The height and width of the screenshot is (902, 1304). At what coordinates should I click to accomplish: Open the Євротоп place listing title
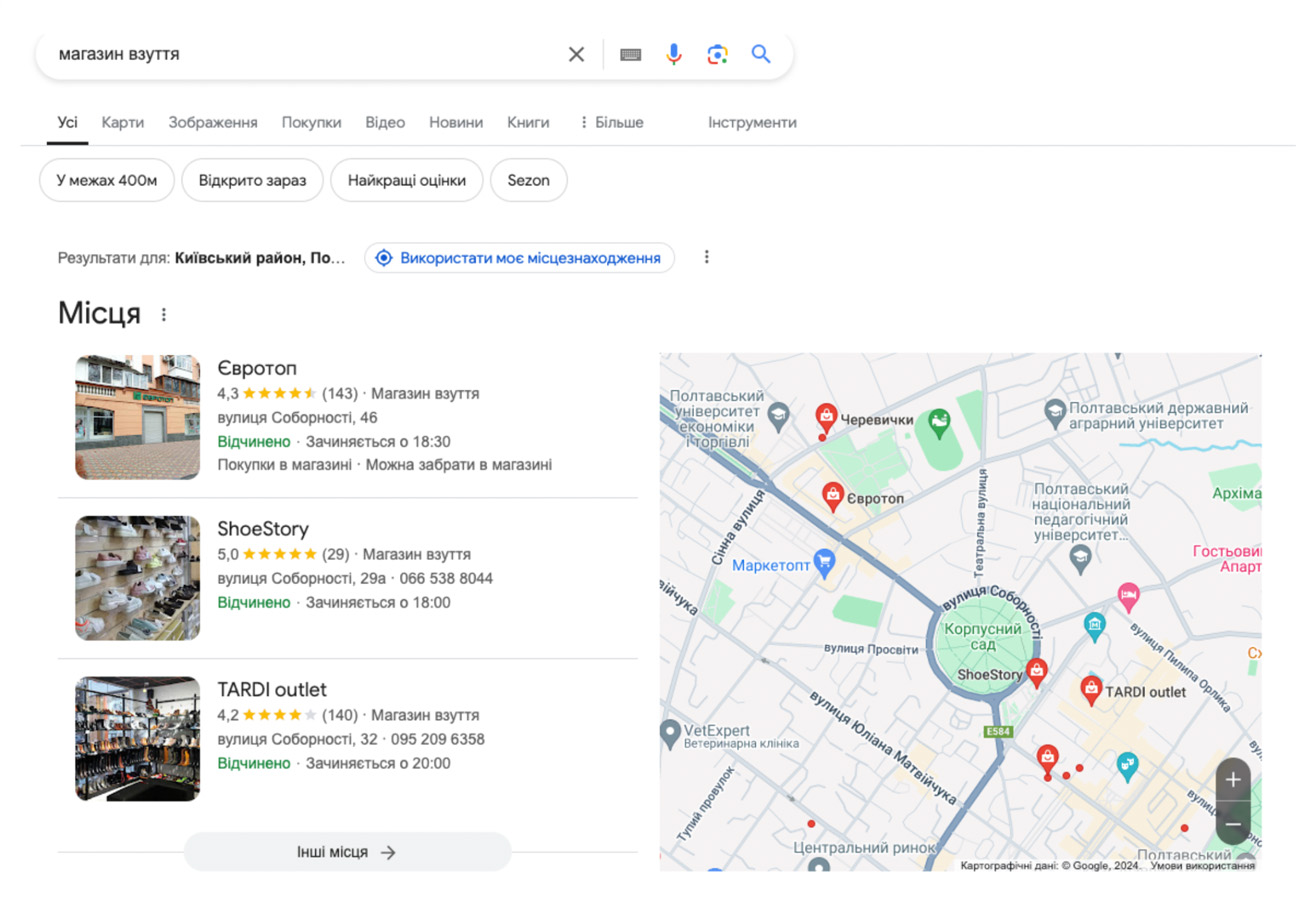click(257, 367)
